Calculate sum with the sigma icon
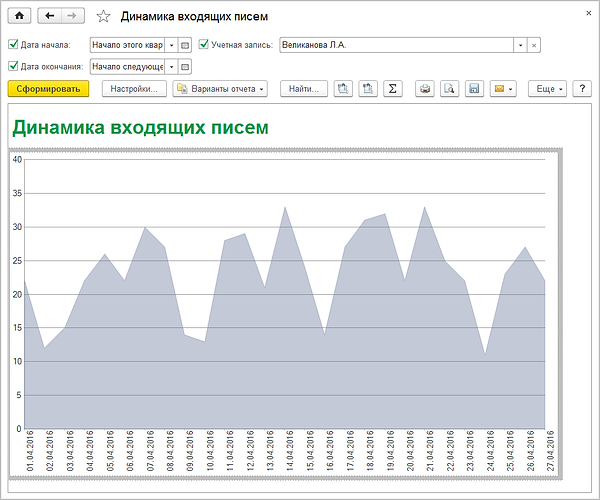The height and width of the screenshot is (500, 600). [x=393, y=89]
